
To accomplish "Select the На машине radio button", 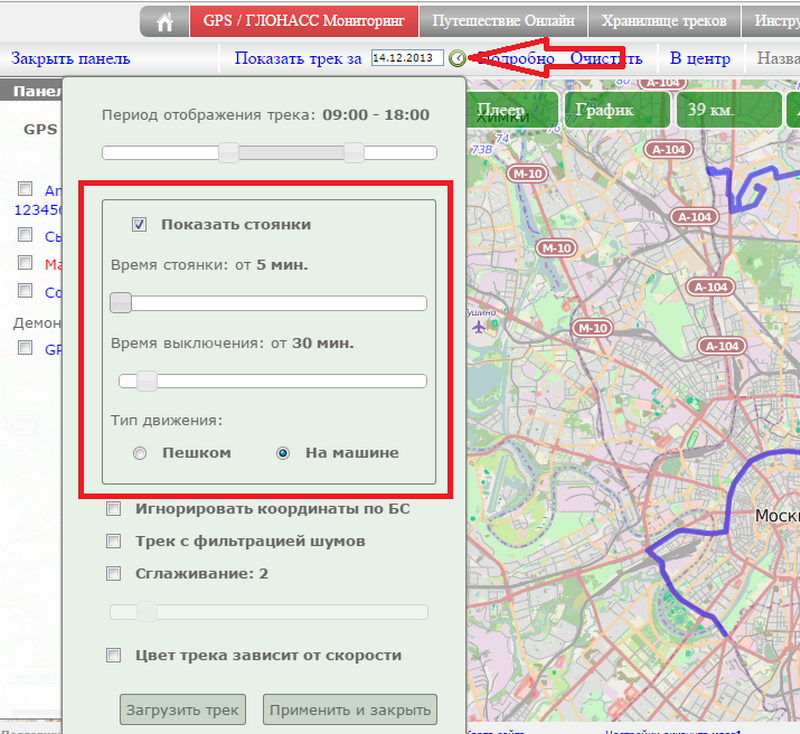I will coord(283,453).
